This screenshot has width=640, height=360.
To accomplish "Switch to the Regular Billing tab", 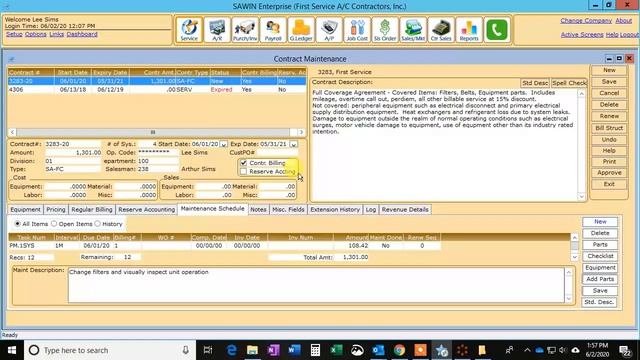I will 92,209.
